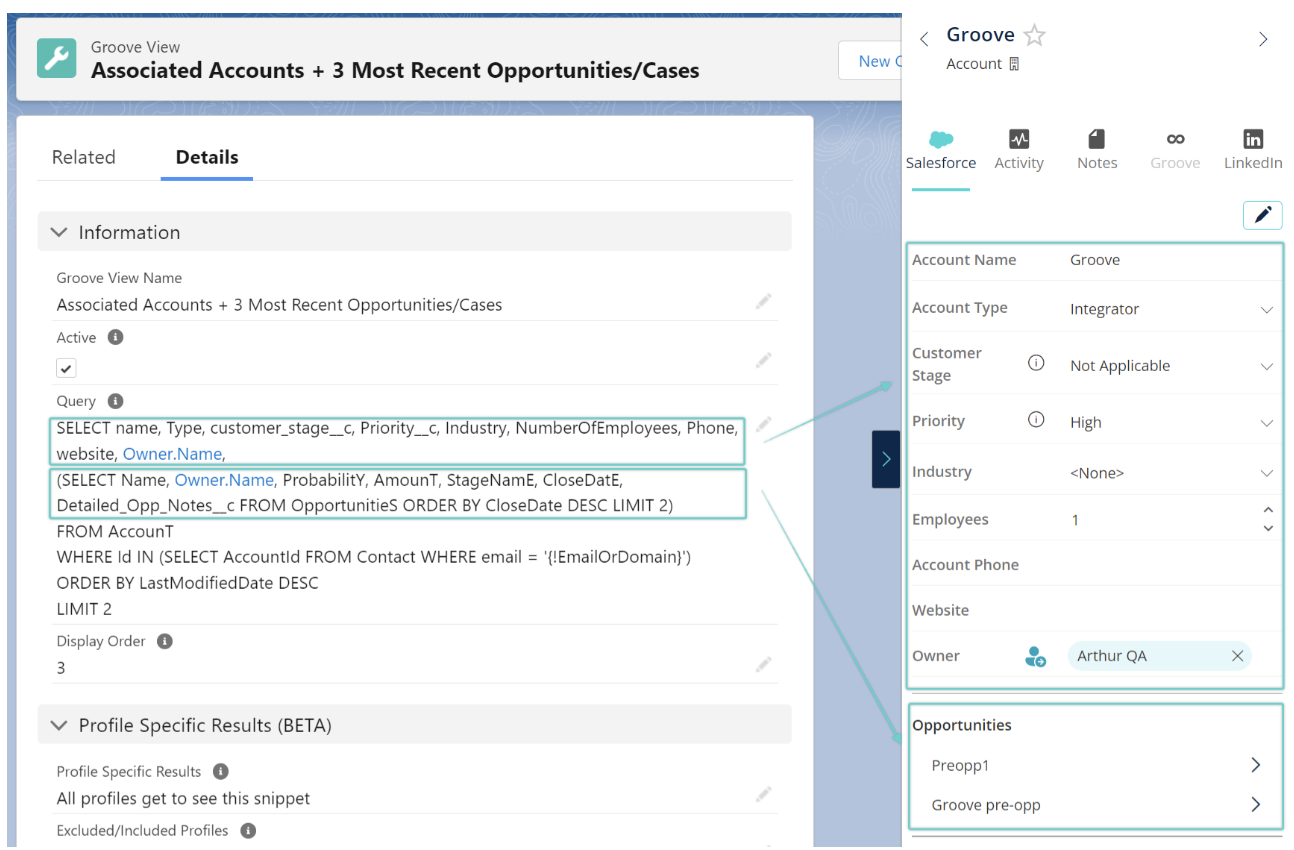Click the New button in header

pyautogui.click(x=870, y=61)
